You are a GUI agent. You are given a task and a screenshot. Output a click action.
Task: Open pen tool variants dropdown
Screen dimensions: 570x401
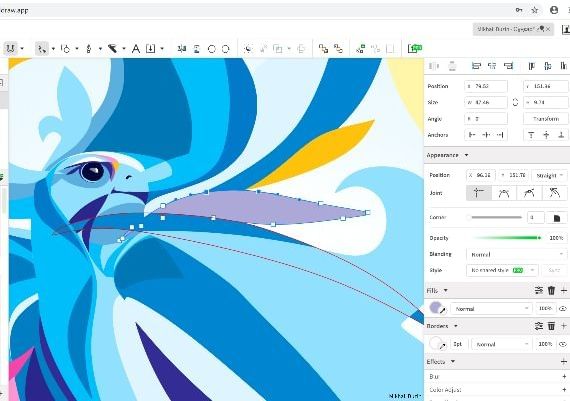[100, 48]
